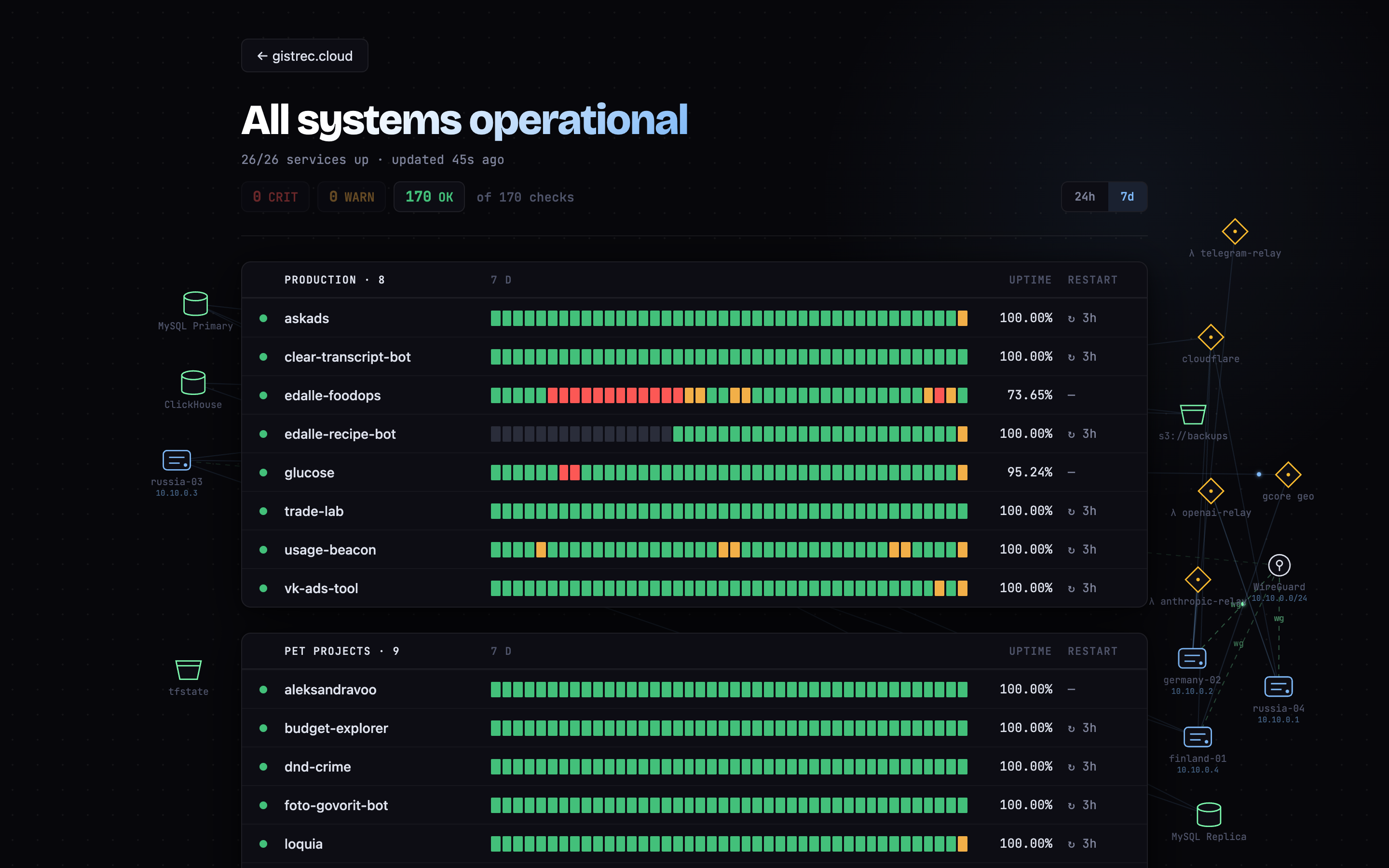Click the anthropic-relay diamond node

[1198, 580]
